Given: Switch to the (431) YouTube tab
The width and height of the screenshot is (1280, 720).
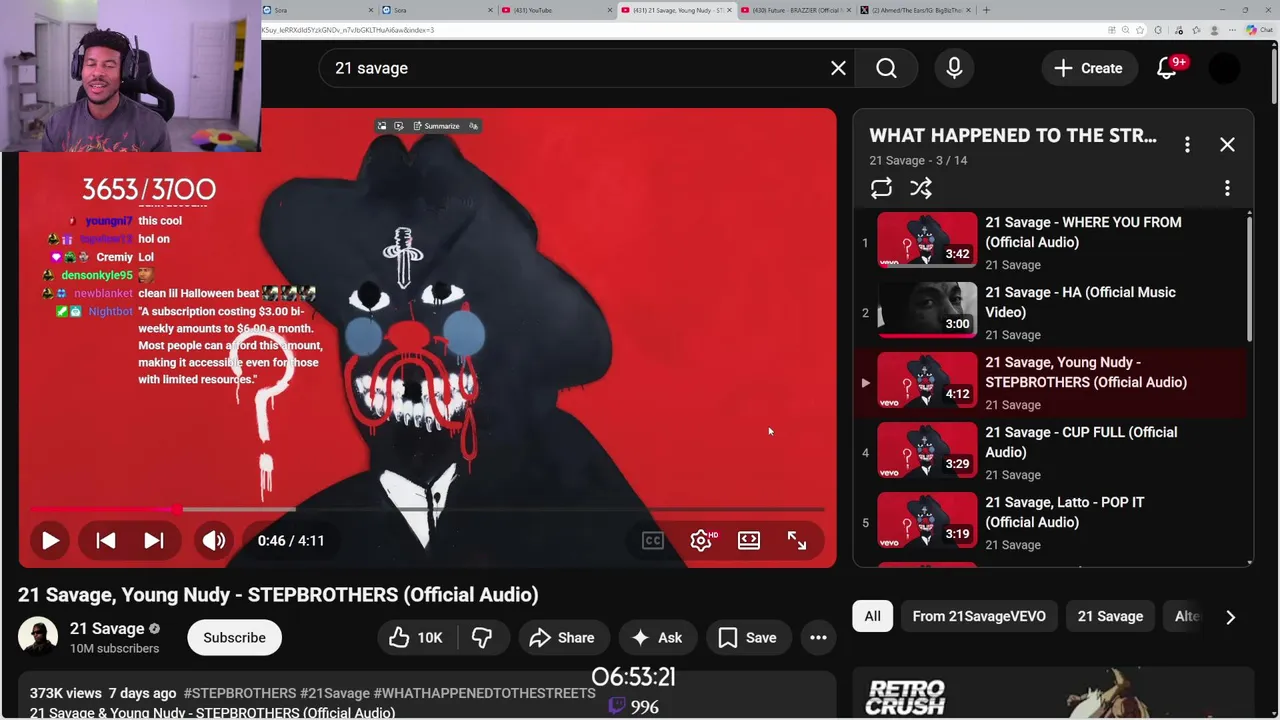Looking at the screenshot, I should coord(555,10).
